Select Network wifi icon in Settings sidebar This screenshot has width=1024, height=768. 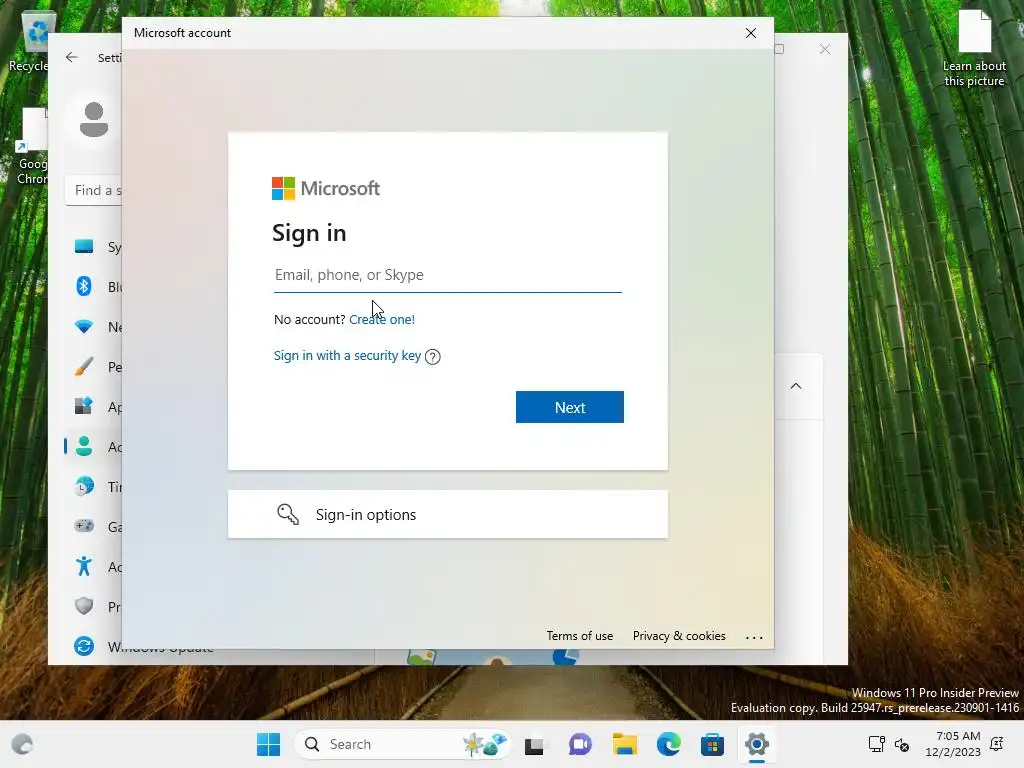pos(84,327)
